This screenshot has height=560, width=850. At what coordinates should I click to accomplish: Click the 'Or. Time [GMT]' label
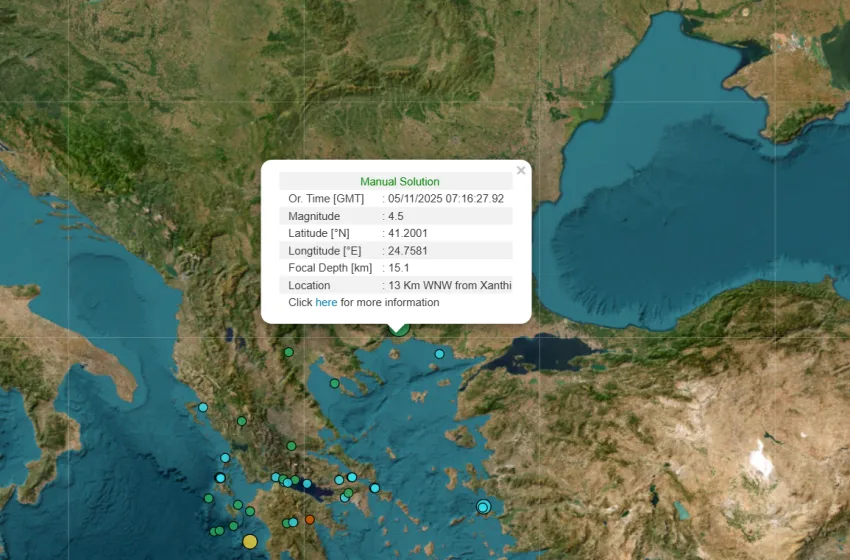(x=326, y=199)
